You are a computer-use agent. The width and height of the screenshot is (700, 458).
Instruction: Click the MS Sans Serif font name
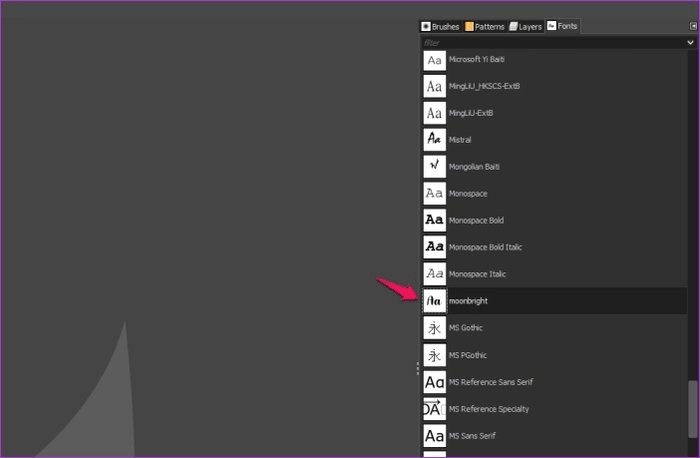click(x=472, y=436)
